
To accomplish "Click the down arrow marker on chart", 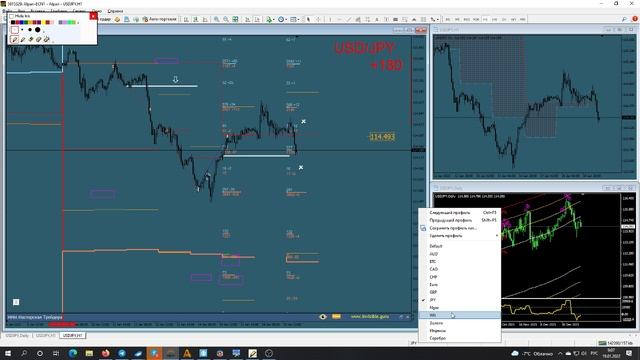I will coord(176,80).
